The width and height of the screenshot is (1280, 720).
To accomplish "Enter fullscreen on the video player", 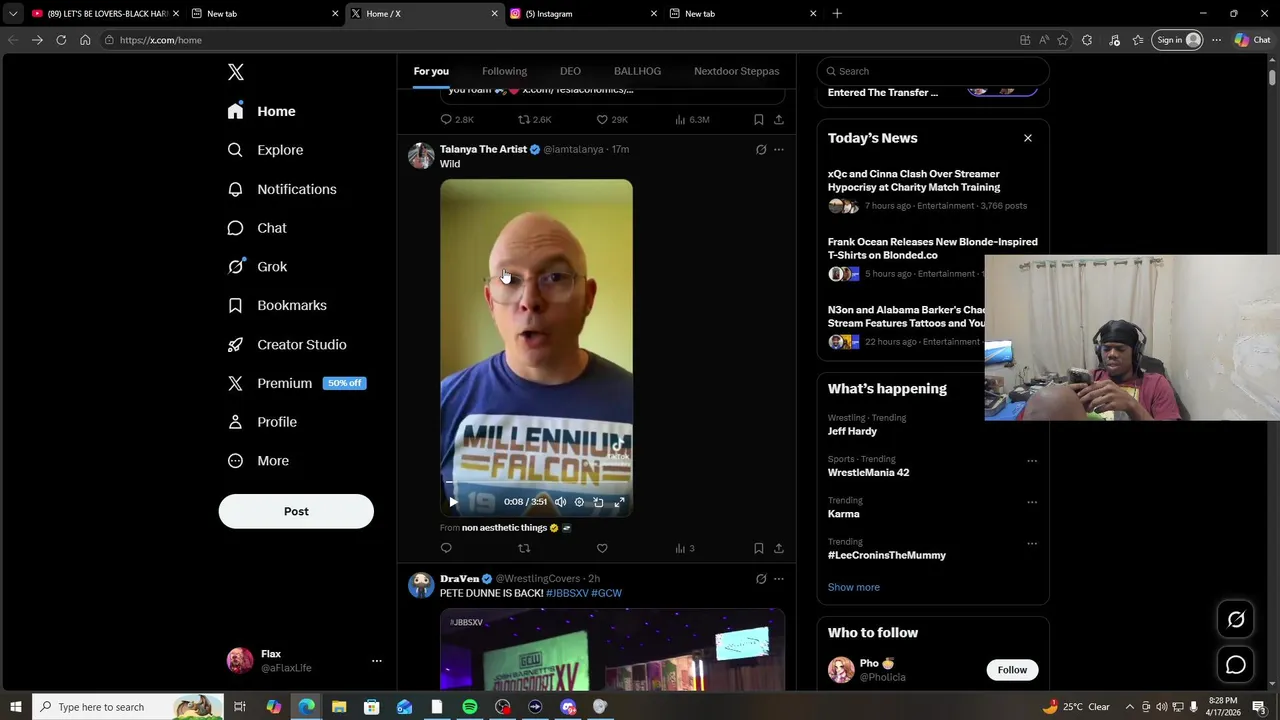I will coord(619,502).
